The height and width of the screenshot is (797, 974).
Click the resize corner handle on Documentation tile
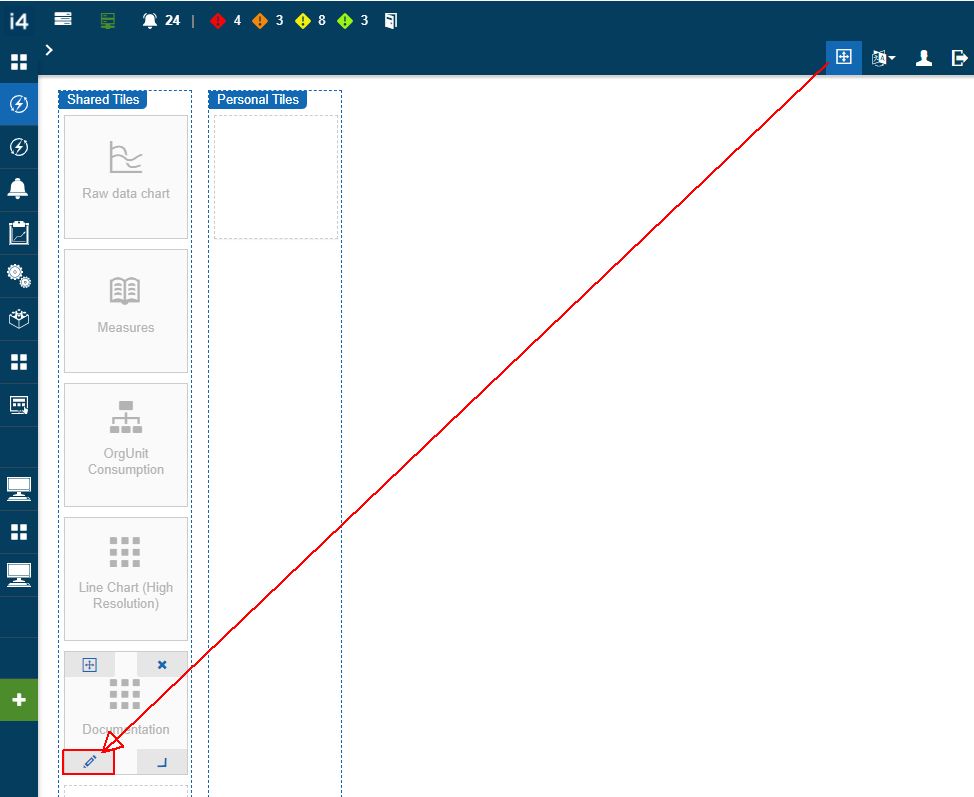(162, 762)
